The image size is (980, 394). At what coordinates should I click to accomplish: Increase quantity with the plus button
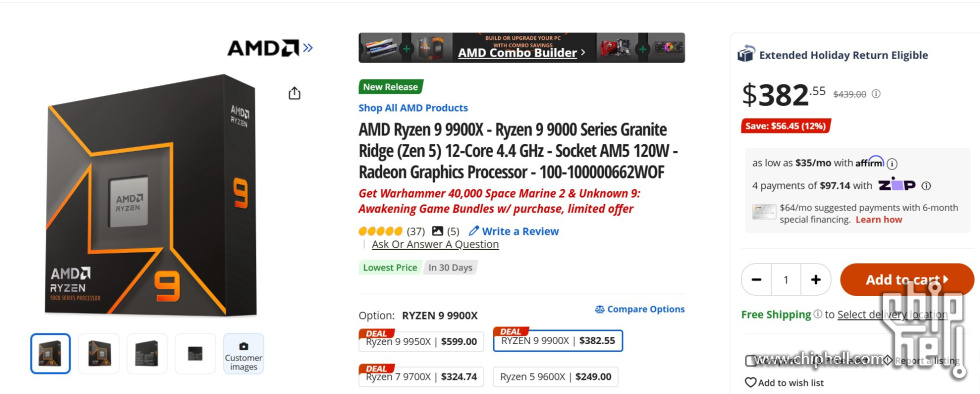pyautogui.click(x=815, y=280)
